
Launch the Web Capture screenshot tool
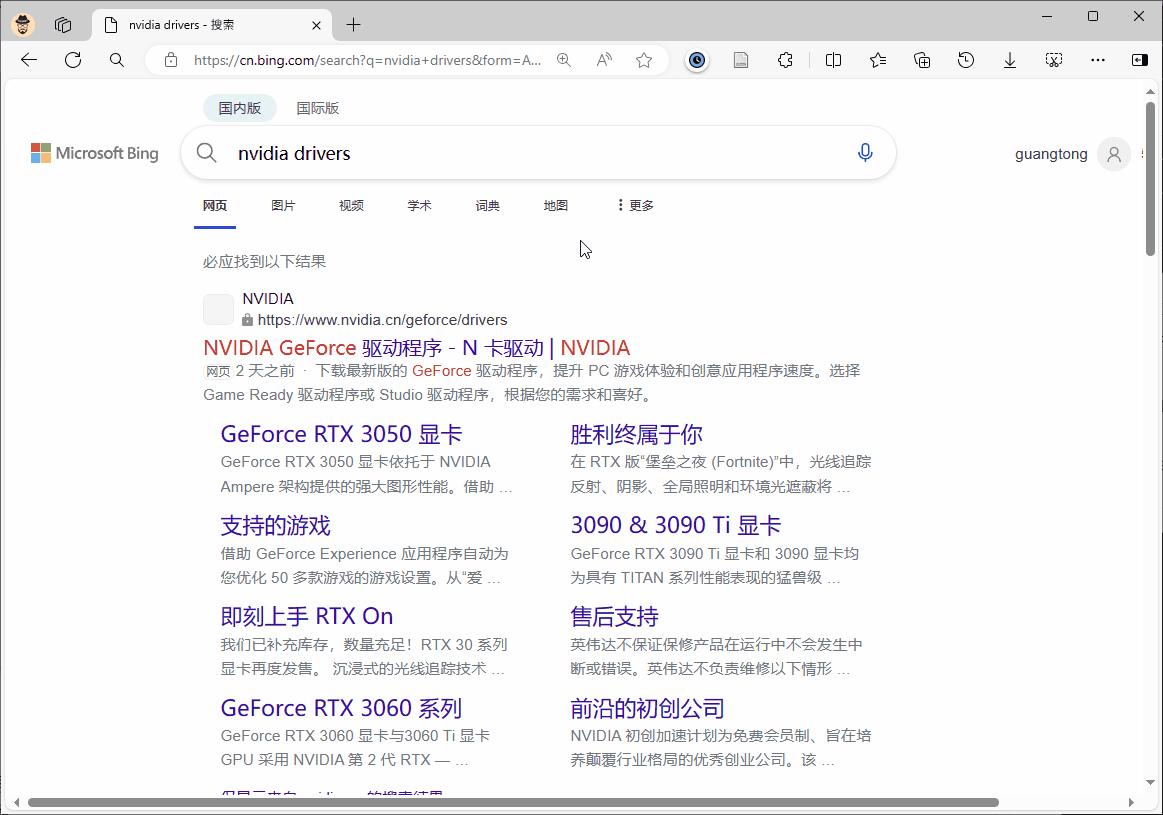pos(1053,60)
